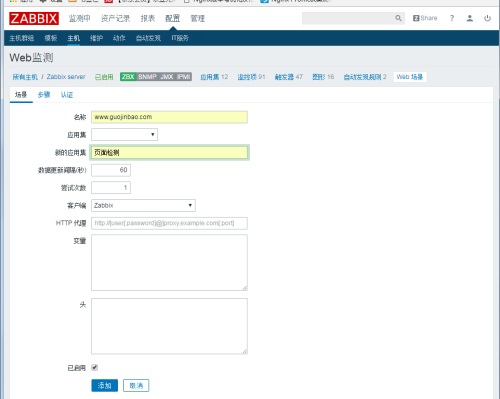This screenshot has height=399, width=500.
Task: Click the 新的应用集 input field
Action: 169,153
